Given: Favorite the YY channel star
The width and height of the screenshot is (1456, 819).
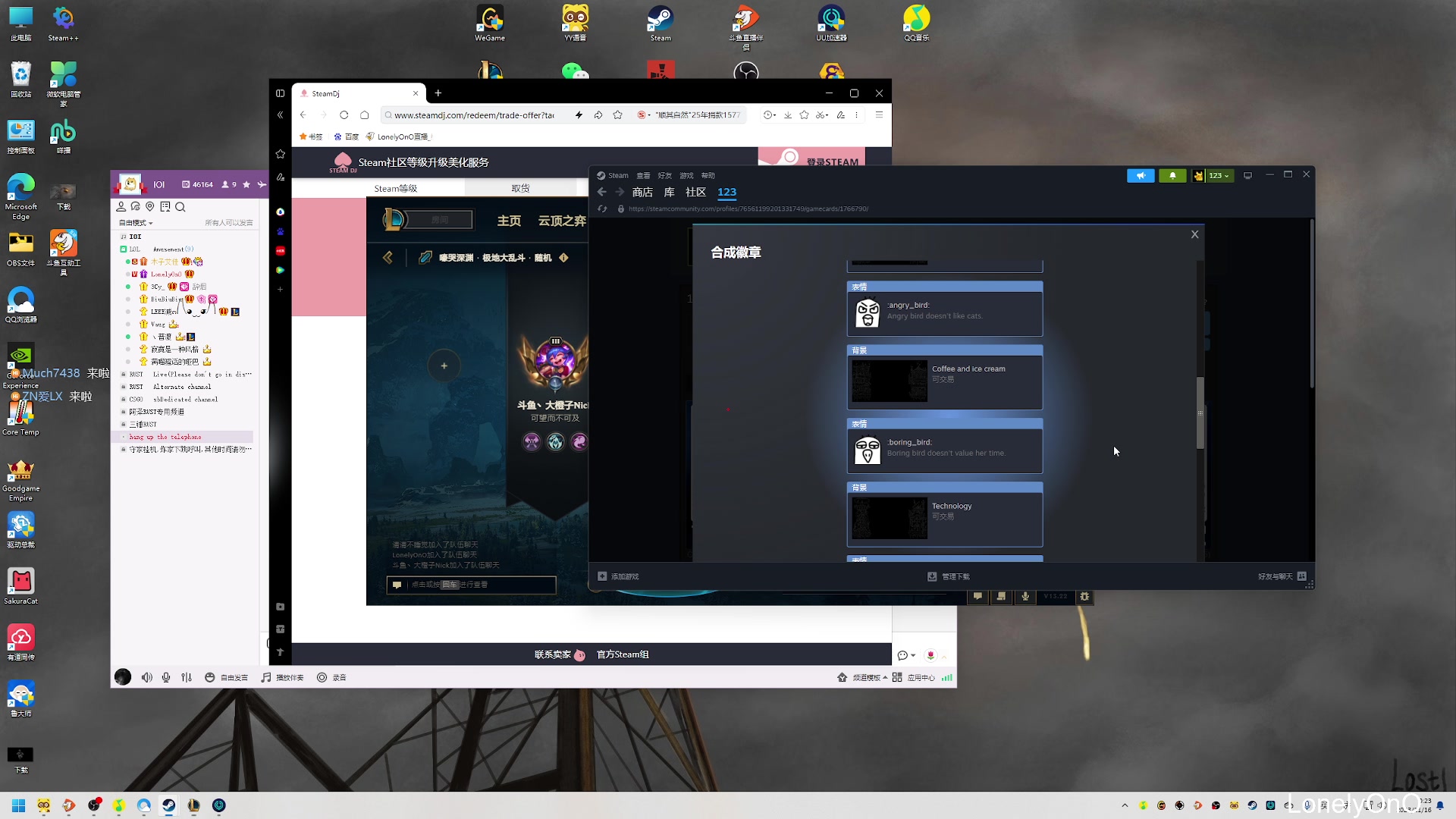Looking at the screenshot, I should coord(246,184).
